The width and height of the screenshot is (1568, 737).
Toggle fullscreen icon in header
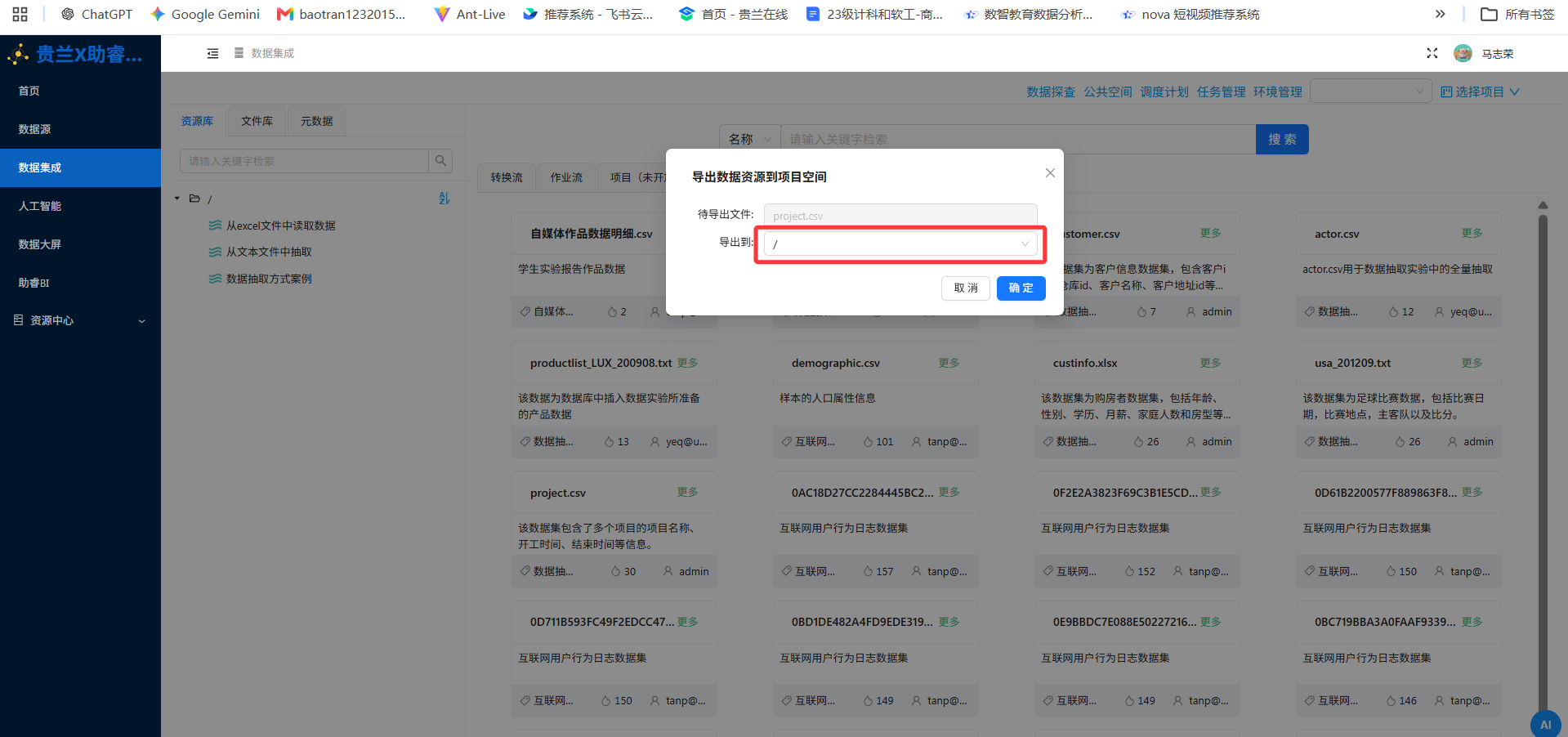1432,53
